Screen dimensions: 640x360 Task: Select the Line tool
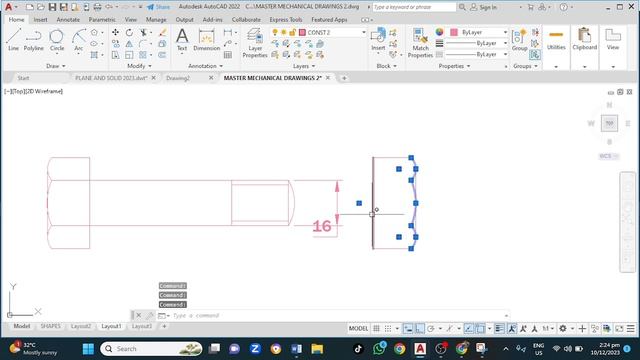[13, 40]
